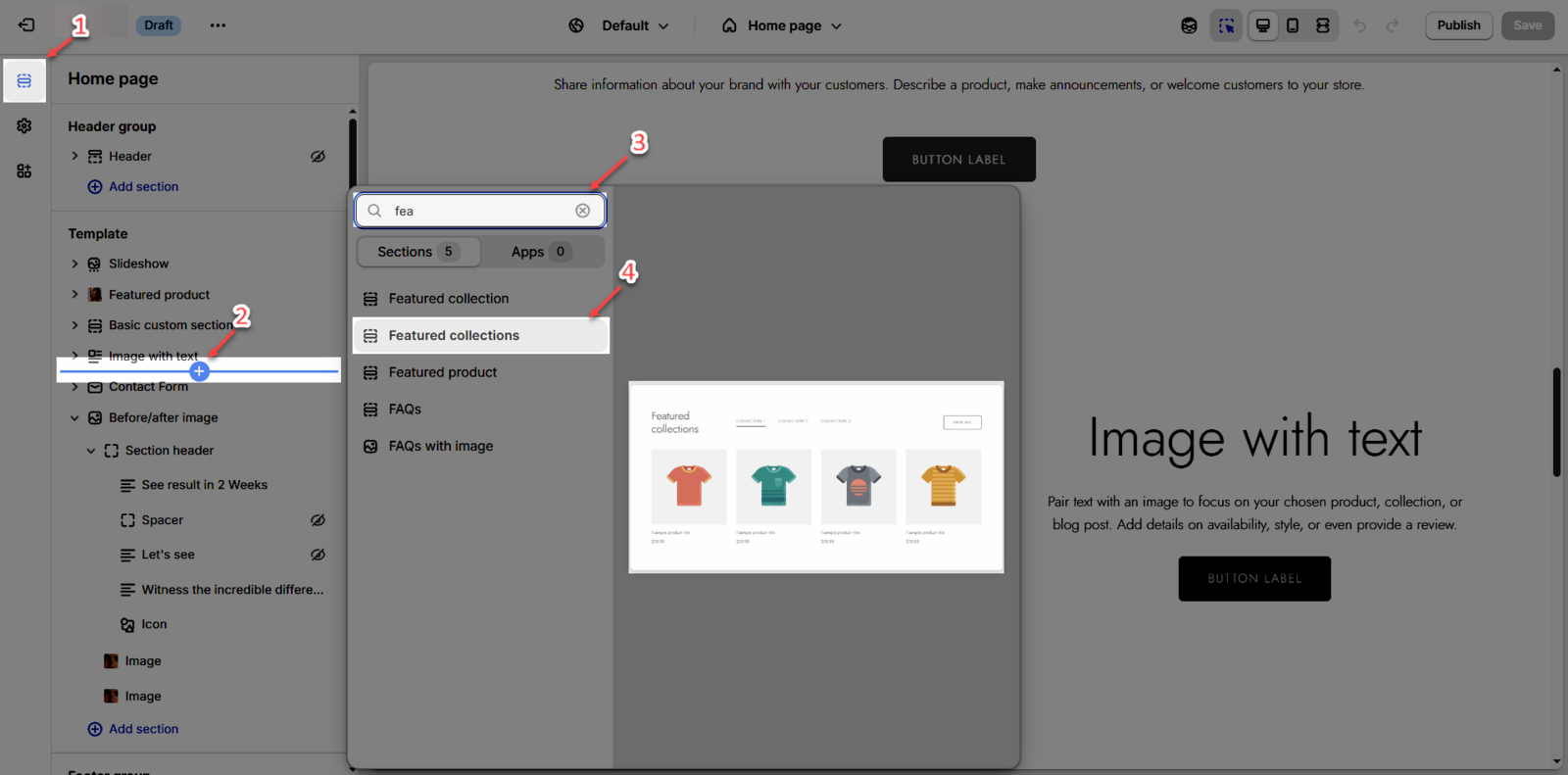Switch to fullscreen preview icon
The image size is (1568, 775).
(1323, 25)
